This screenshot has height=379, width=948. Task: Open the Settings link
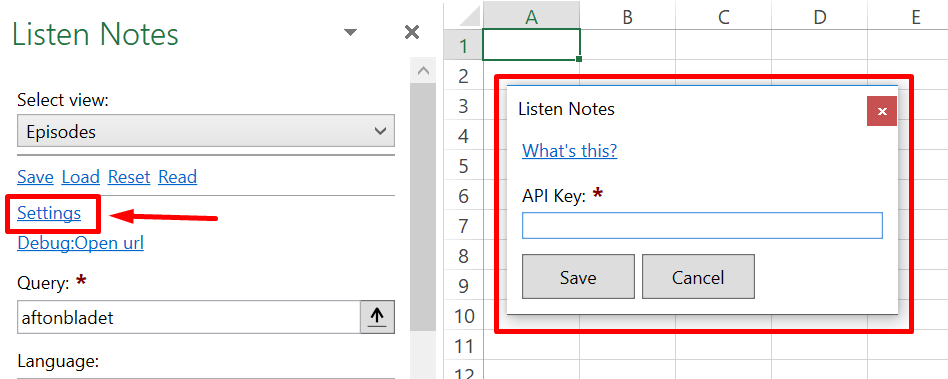(49, 213)
